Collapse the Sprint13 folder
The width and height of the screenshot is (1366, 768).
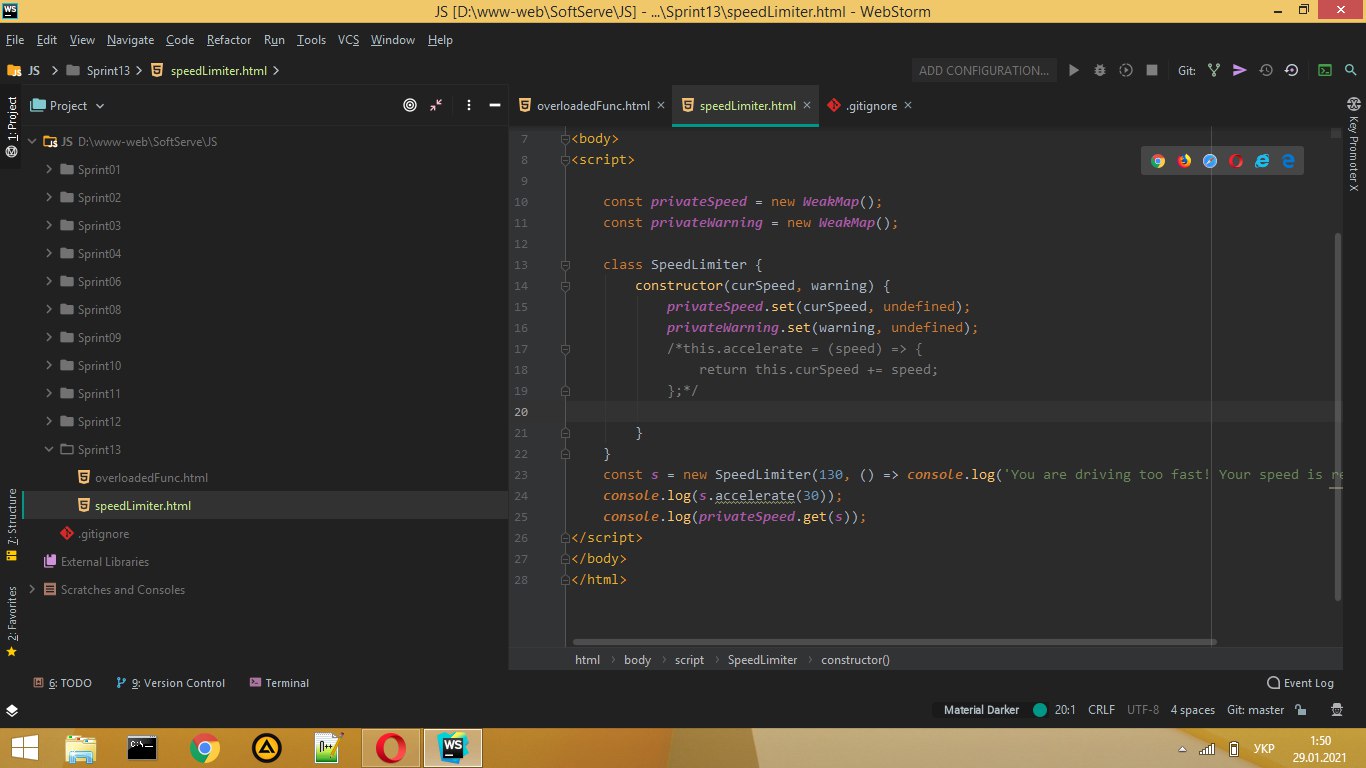coord(49,450)
